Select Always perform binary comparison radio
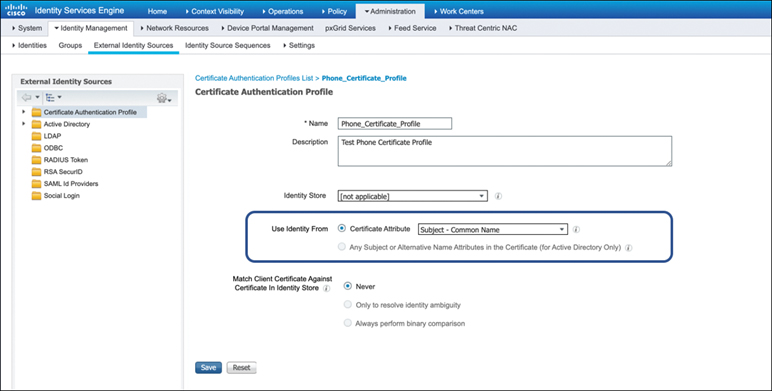Viewport: 772px width, 391px height. coord(348,323)
